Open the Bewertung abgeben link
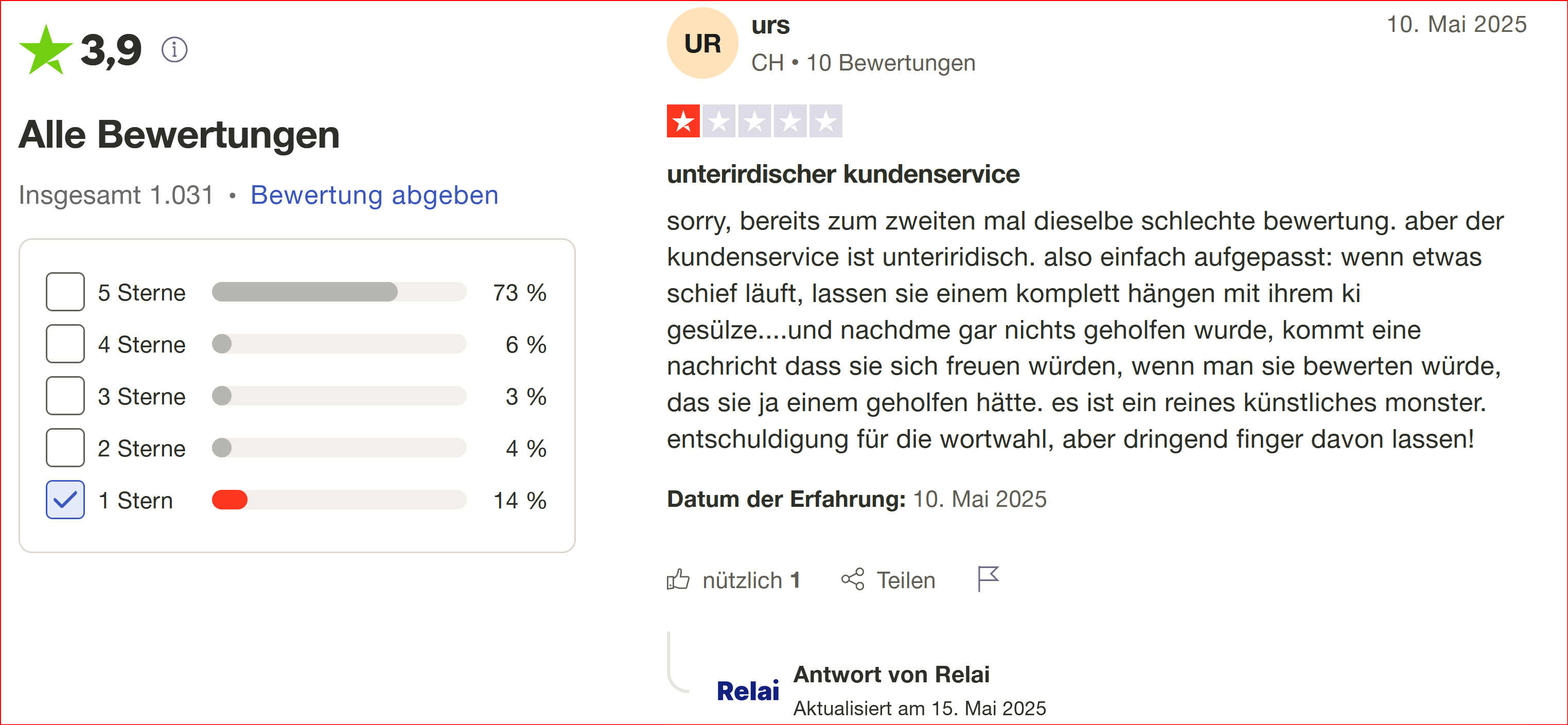 coord(374,195)
